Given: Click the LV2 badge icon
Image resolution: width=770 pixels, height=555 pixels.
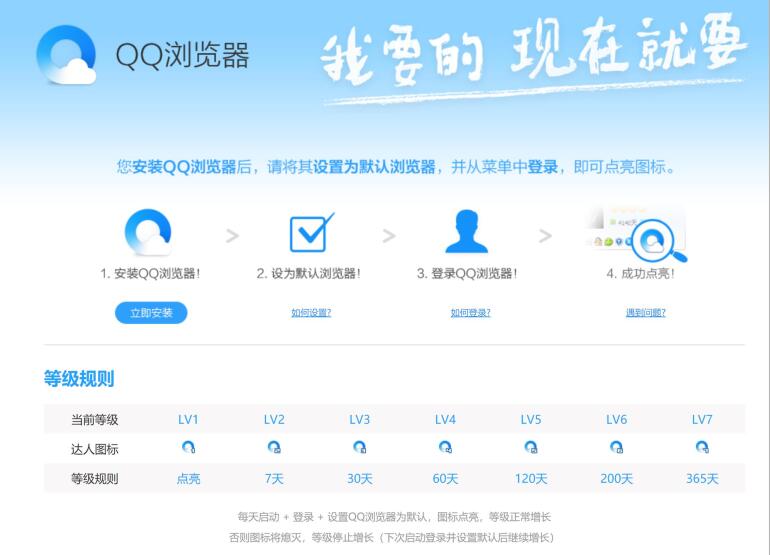Looking at the screenshot, I should tap(274, 447).
